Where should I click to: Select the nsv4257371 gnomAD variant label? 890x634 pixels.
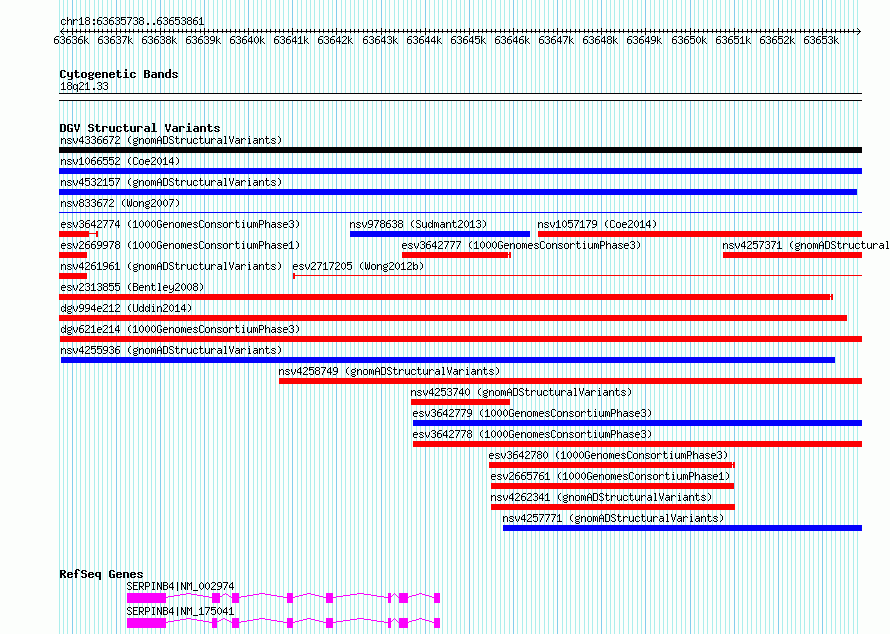[805, 245]
